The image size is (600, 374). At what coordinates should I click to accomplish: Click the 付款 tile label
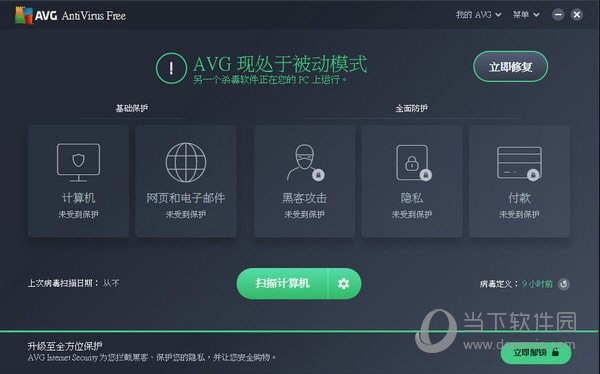(x=519, y=198)
